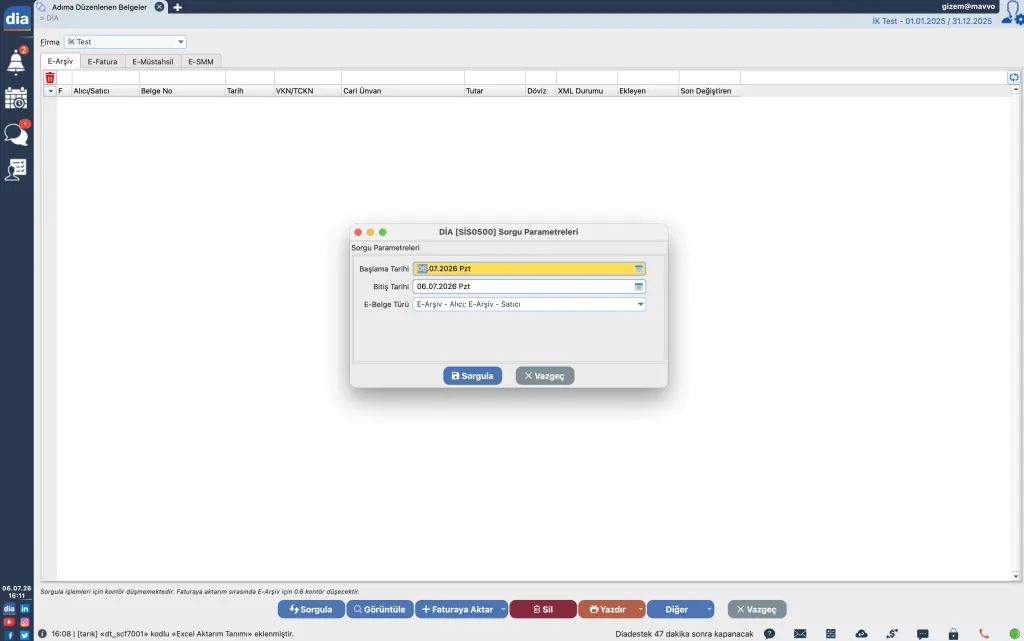Open calendar picker for Başlama Tarihi
Image resolution: width=1024 pixels, height=641 pixels.
pyautogui.click(x=639, y=268)
